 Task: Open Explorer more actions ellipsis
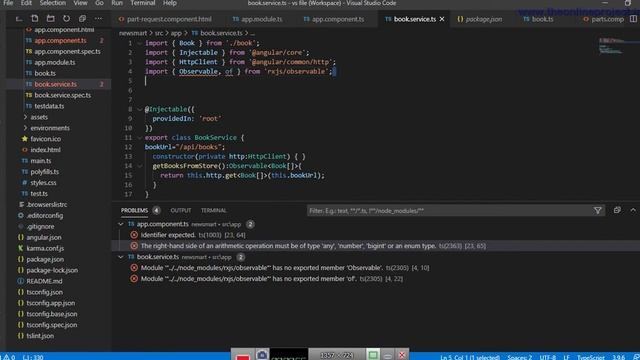click(98, 18)
